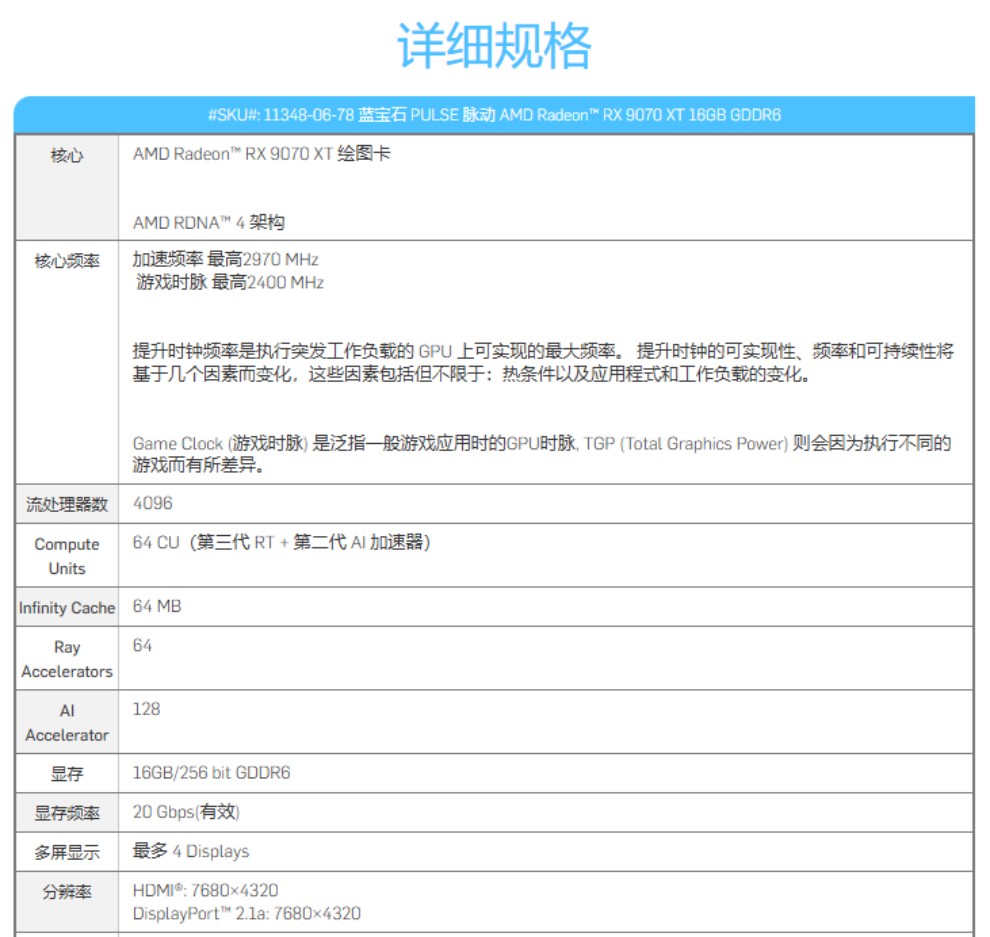Viewport: 990px width, 937px height.
Task: Click the Ray Accelerators row label
Action: (x=67, y=659)
